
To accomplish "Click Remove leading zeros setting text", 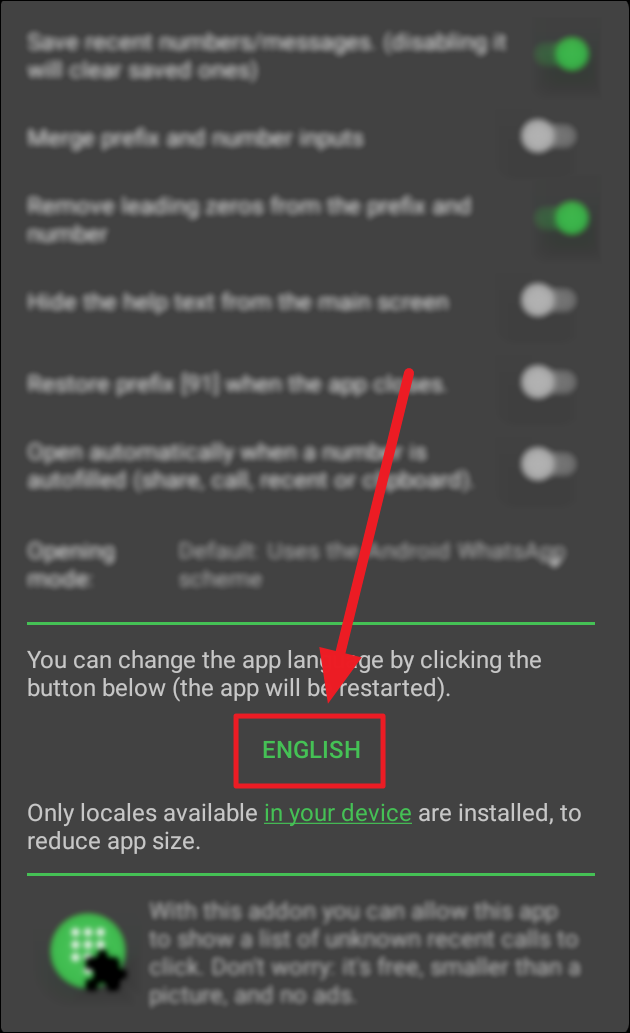I will click(x=249, y=219).
